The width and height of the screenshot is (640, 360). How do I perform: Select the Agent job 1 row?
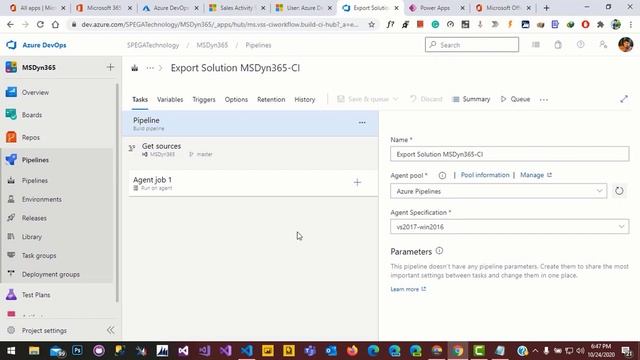click(x=253, y=183)
